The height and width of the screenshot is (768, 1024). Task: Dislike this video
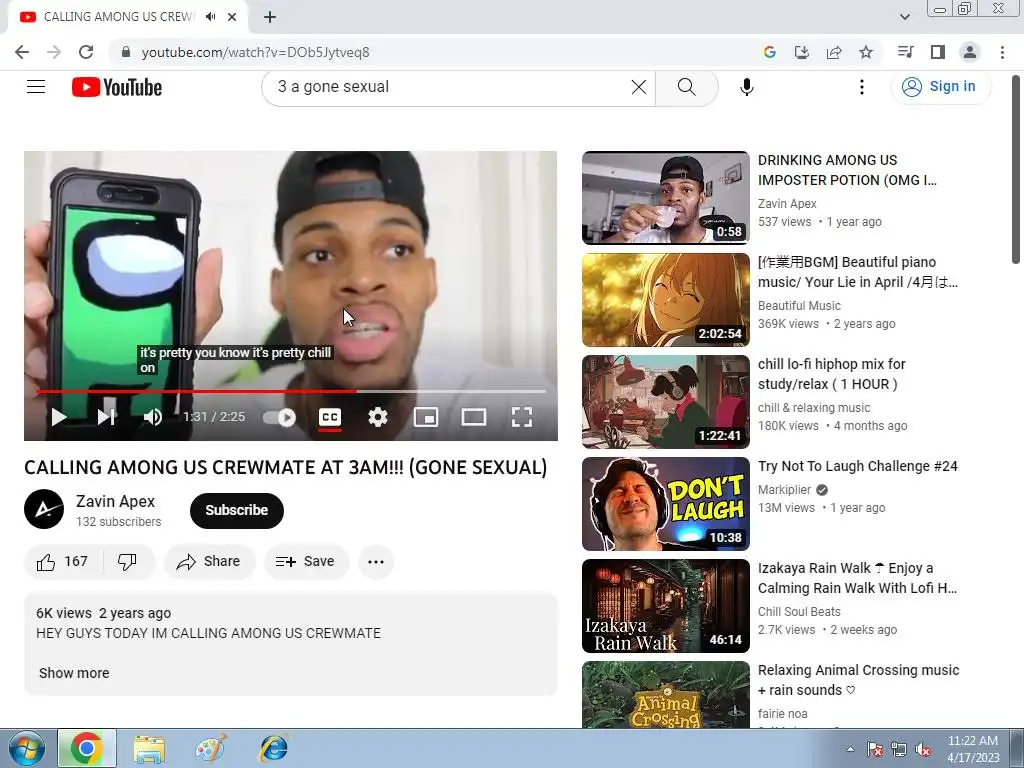(128, 562)
